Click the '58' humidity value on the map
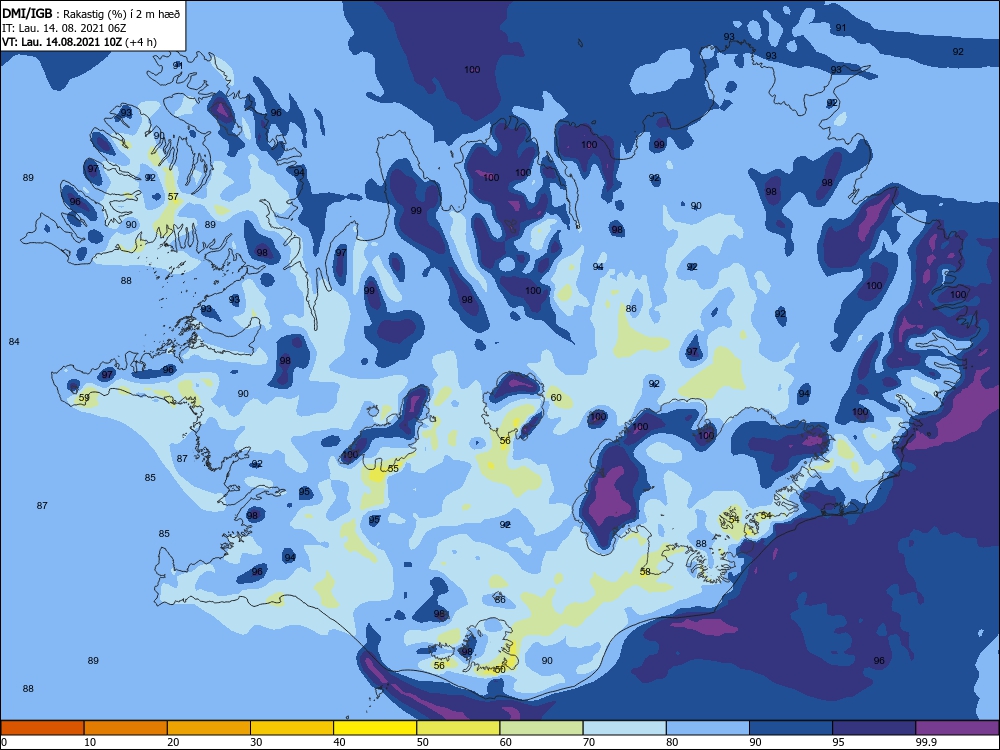 645,571
